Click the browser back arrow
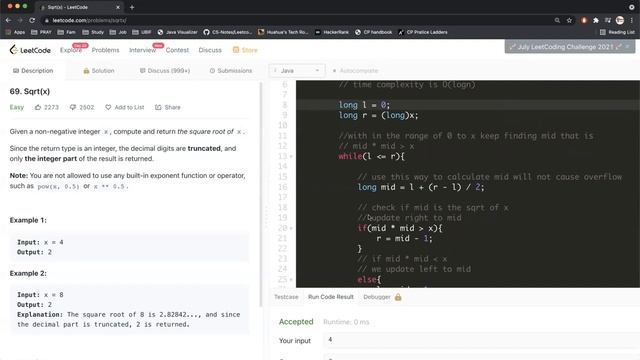This screenshot has height=360, width=640. click(9, 20)
